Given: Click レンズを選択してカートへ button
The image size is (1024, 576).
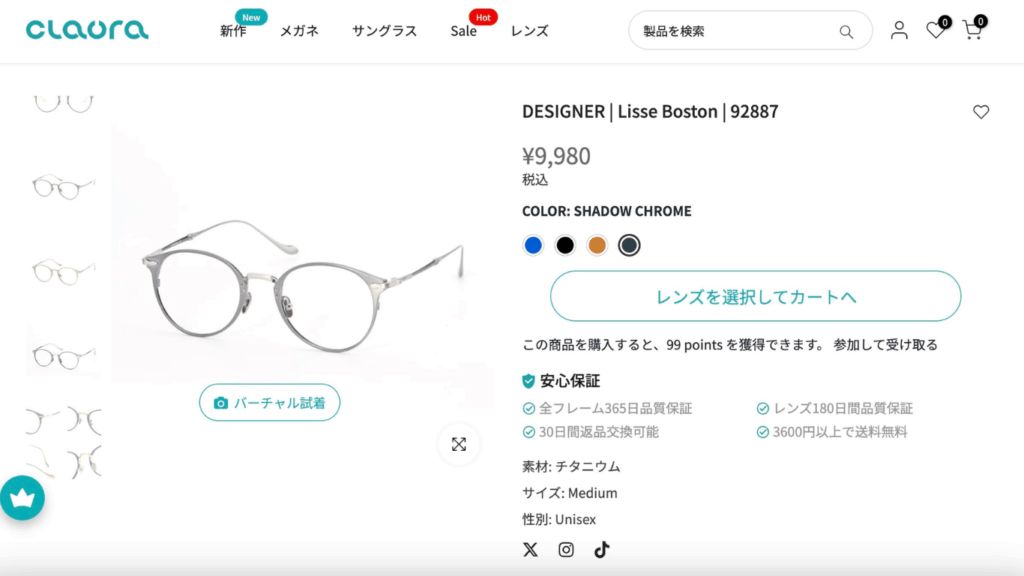Looking at the screenshot, I should pos(755,297).
